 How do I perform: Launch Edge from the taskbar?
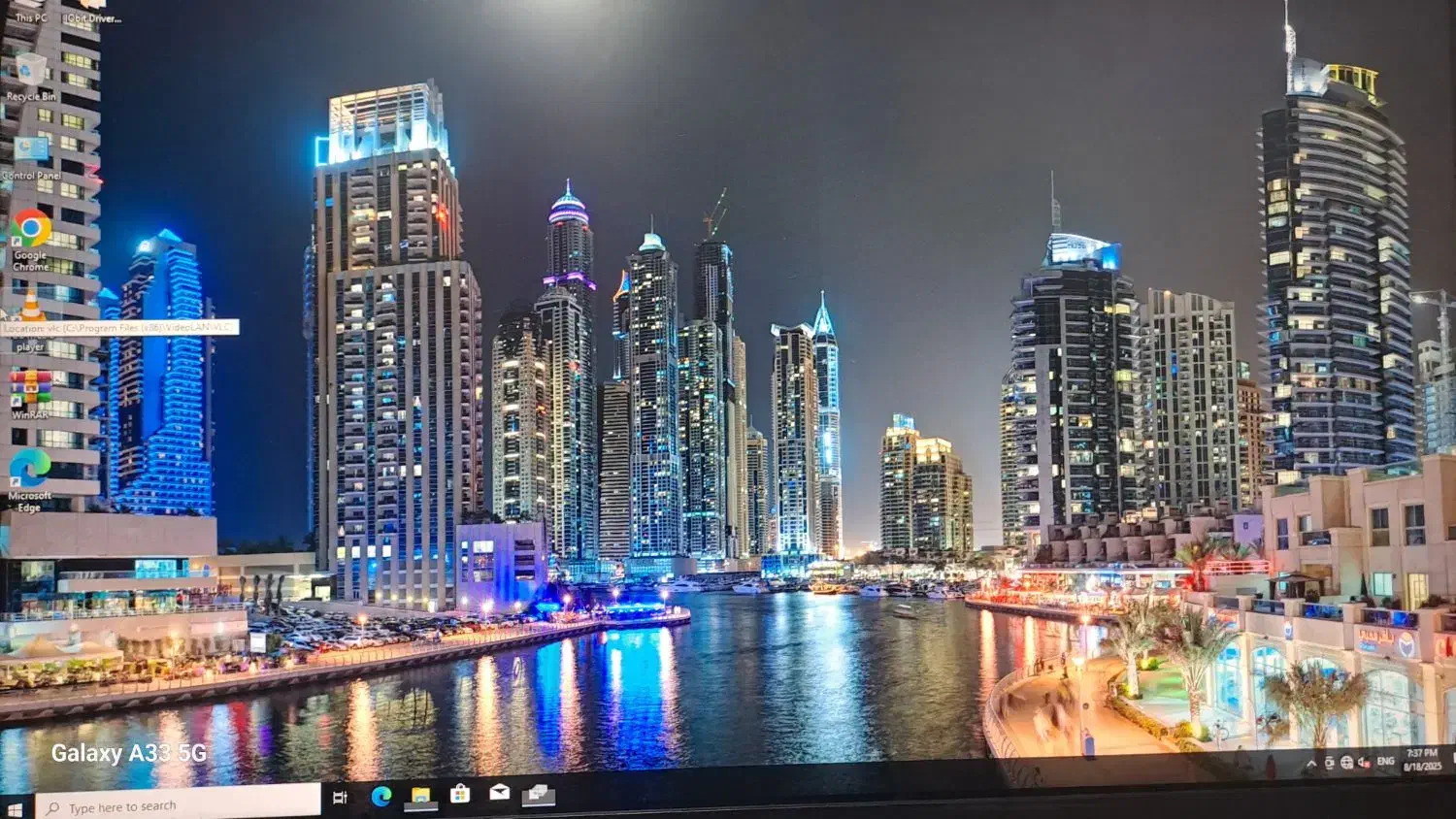pyautogui.click(x=381, y=797)
